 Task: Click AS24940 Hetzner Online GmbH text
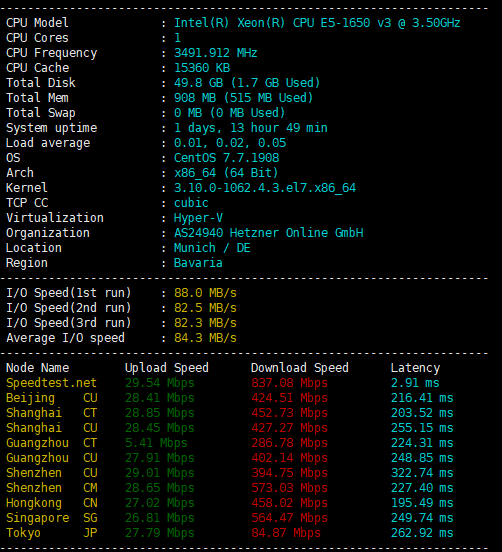pyautogui.click(x=269, y=233)
